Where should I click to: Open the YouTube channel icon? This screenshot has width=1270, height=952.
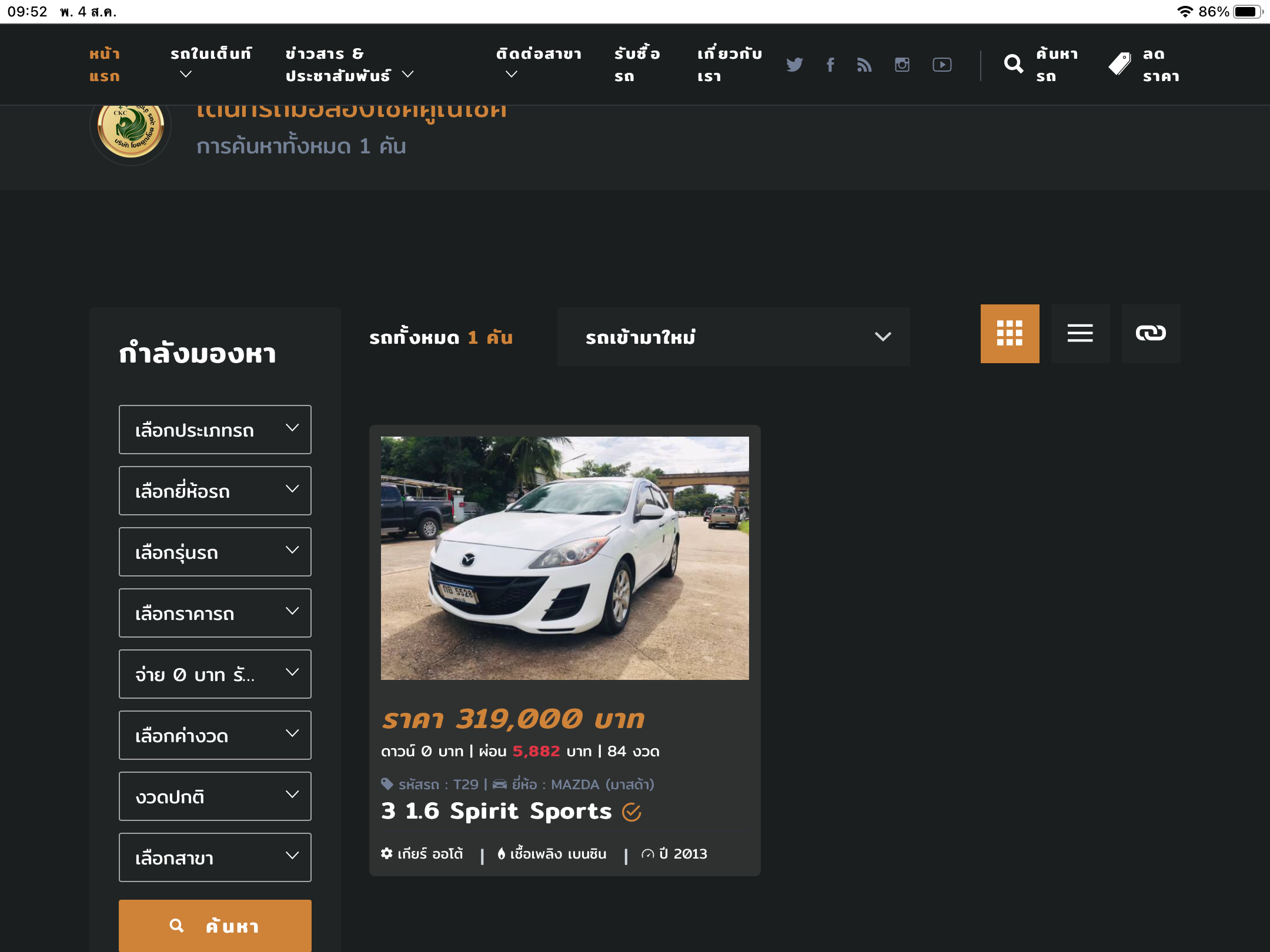pyautogui.click(x=942, y=65)
